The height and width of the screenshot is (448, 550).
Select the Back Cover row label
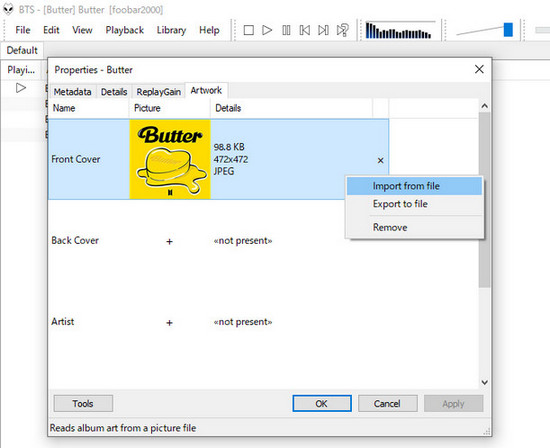coord(75,240)
